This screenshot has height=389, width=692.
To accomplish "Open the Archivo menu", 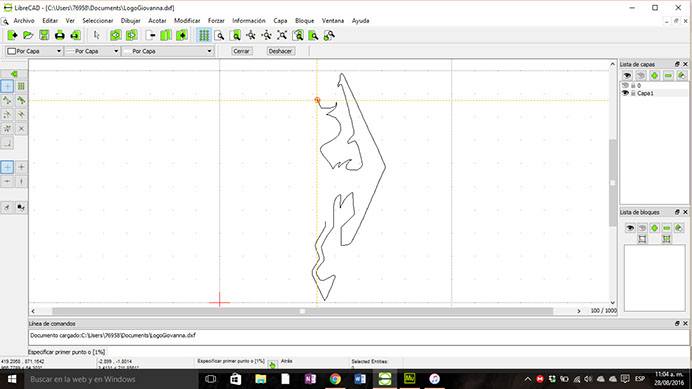I will pyautogui.click(x=24, y=21).
